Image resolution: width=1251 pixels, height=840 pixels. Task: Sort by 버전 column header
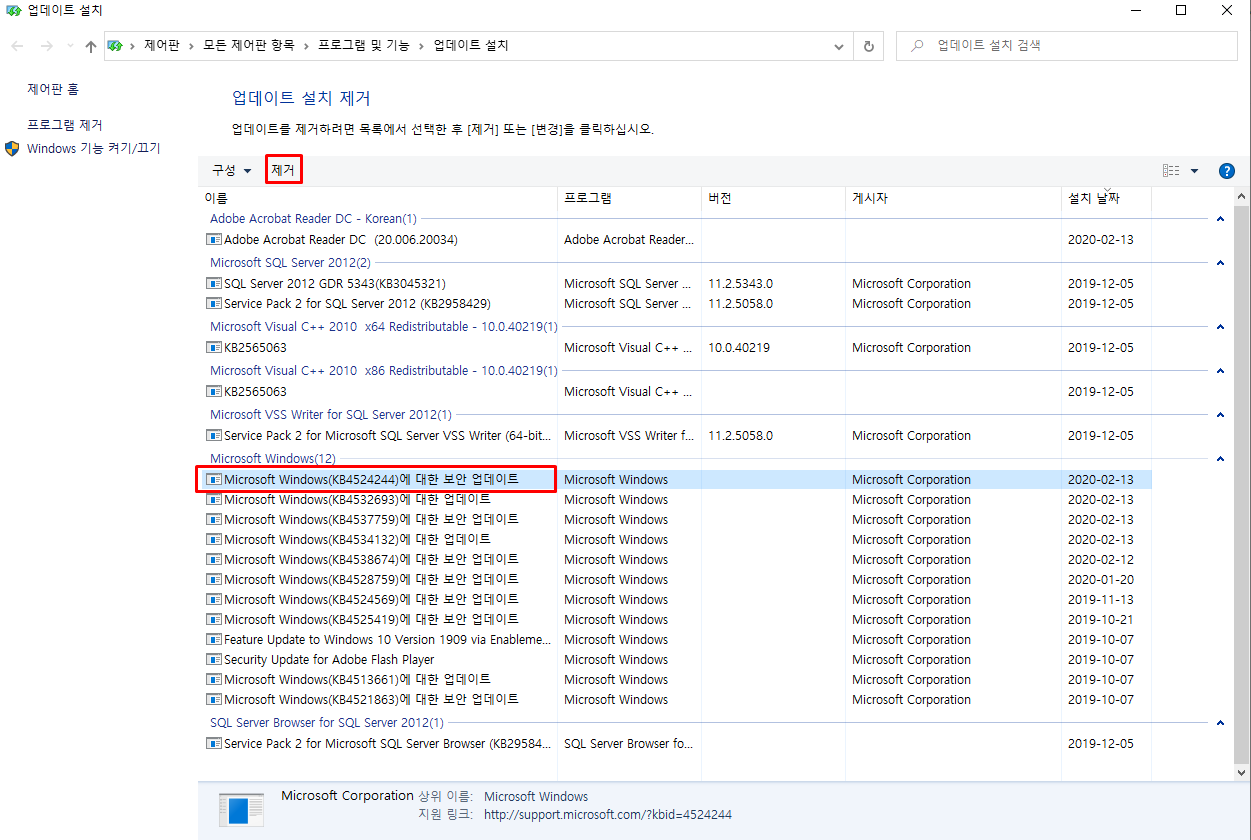point(773,198)
